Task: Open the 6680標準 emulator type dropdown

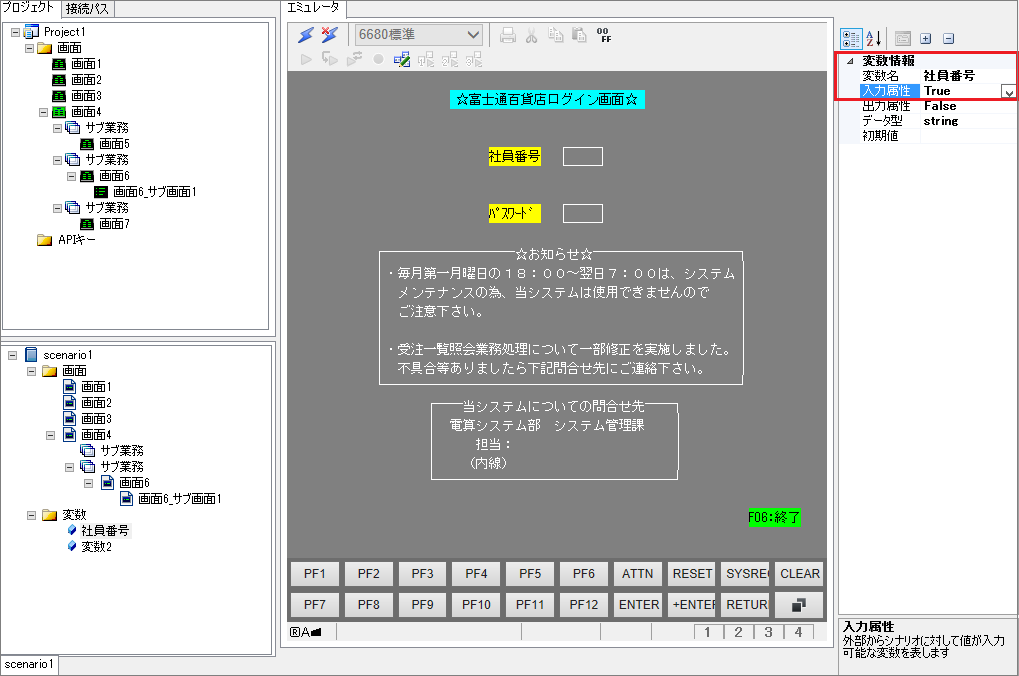Action: (x=473, y=35)
